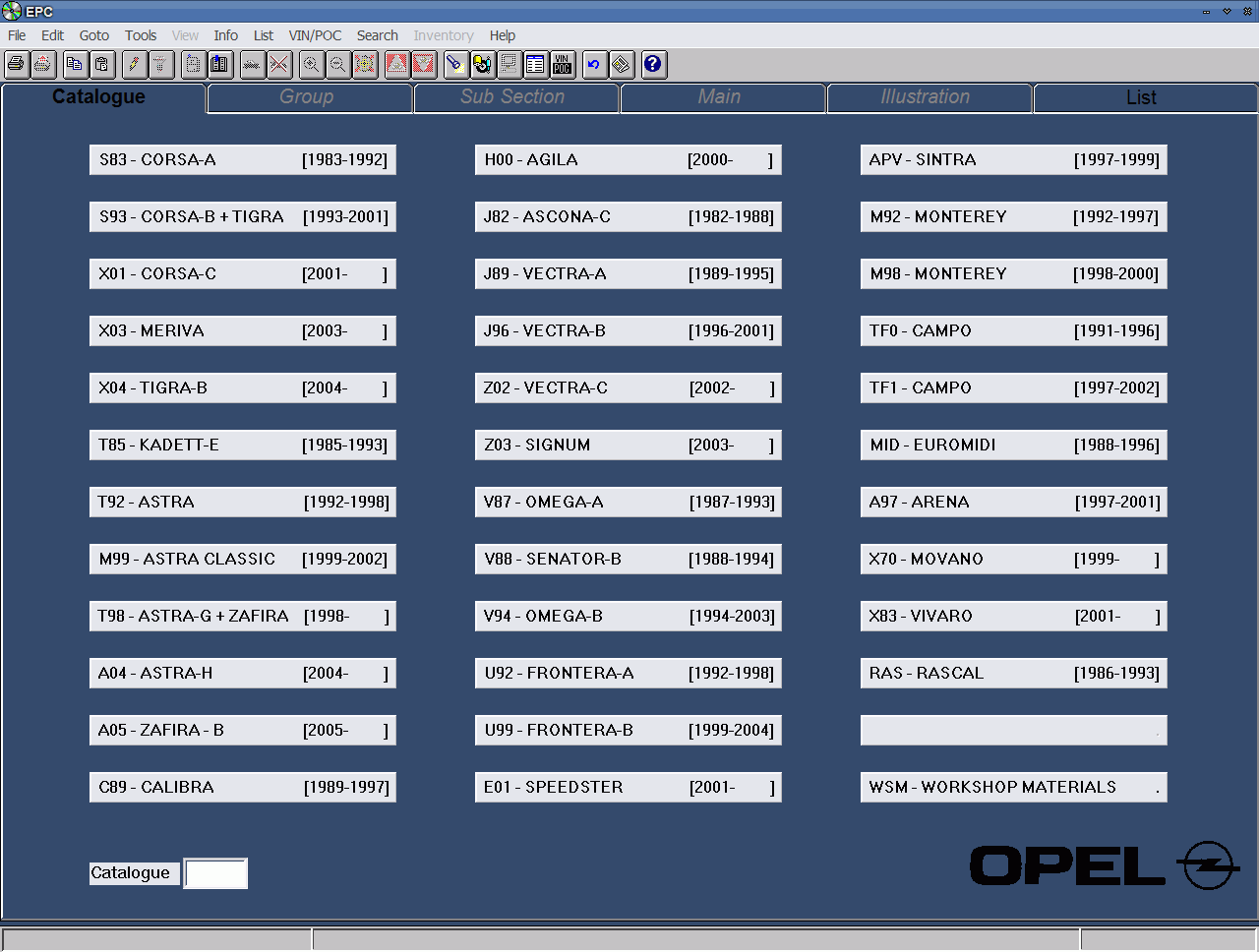Image resolution: width=1259 pixels, height=952 pixels.
Task: Click the second print-range toolbar icon
Action: pyautogui.click(x=43, y=65)
